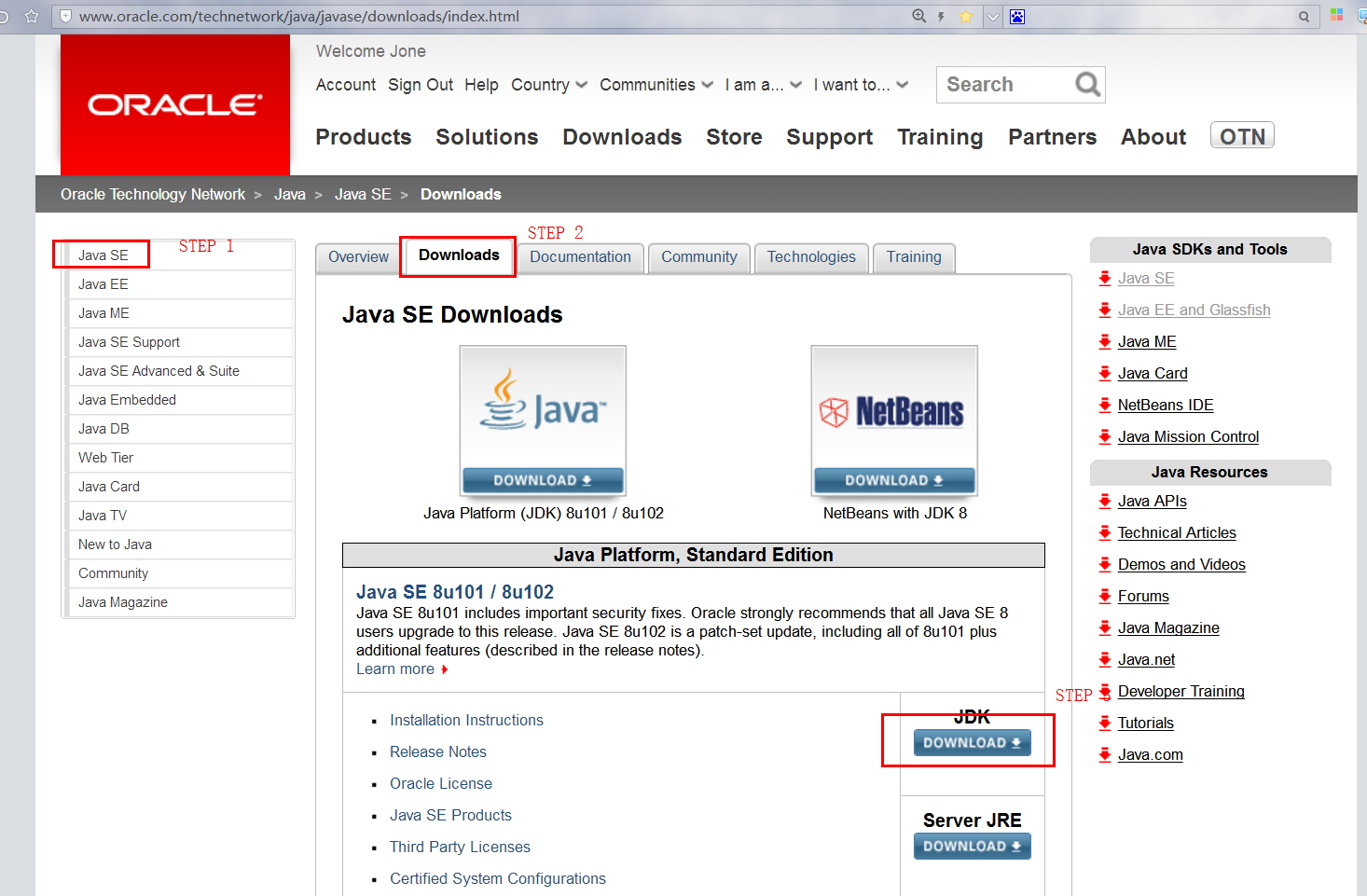Click the JDK DOWNLOAD button

tap(972, 743)
